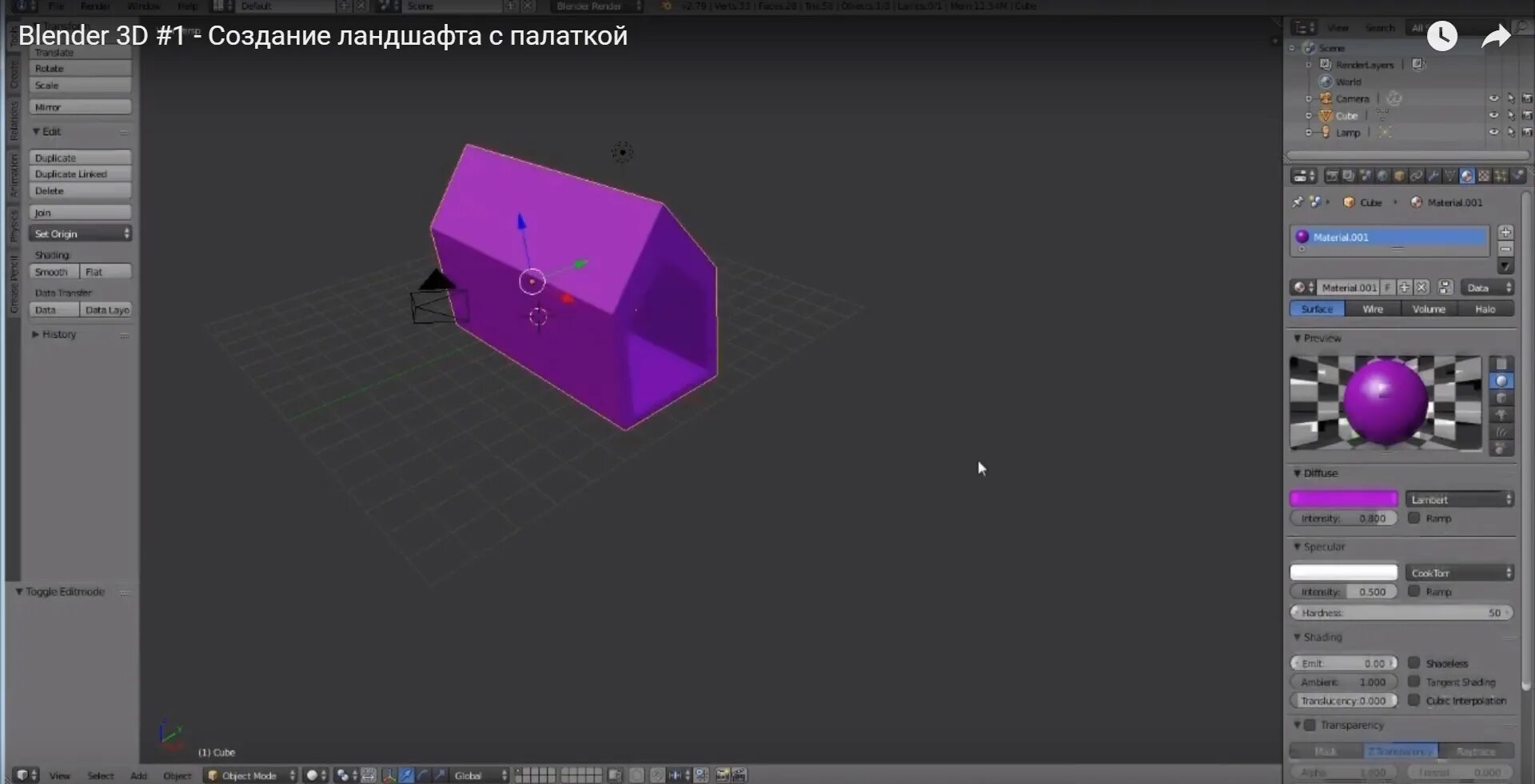Open the Object properties tab icon
This screenshot has height=784, width=1535.
click(x=1399, y=176)
